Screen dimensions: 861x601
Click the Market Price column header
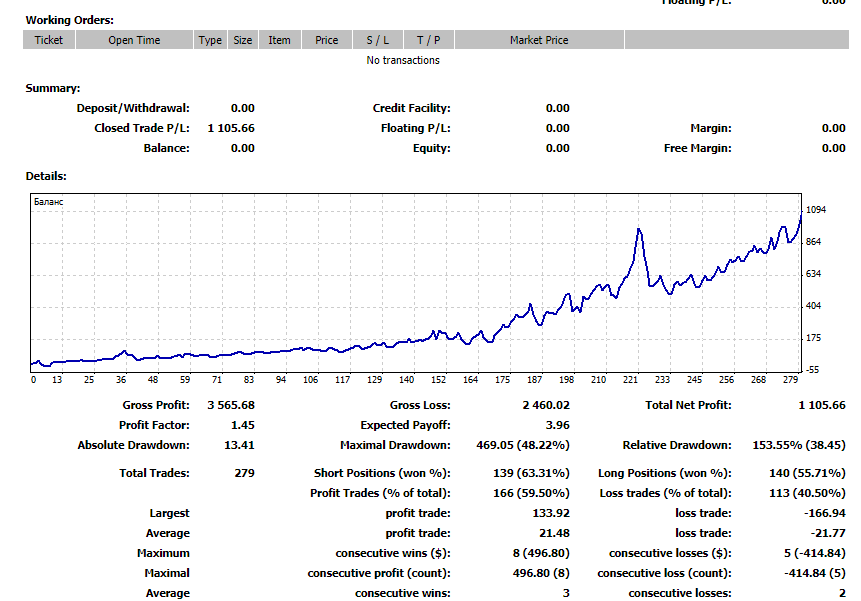pos(539,40)
